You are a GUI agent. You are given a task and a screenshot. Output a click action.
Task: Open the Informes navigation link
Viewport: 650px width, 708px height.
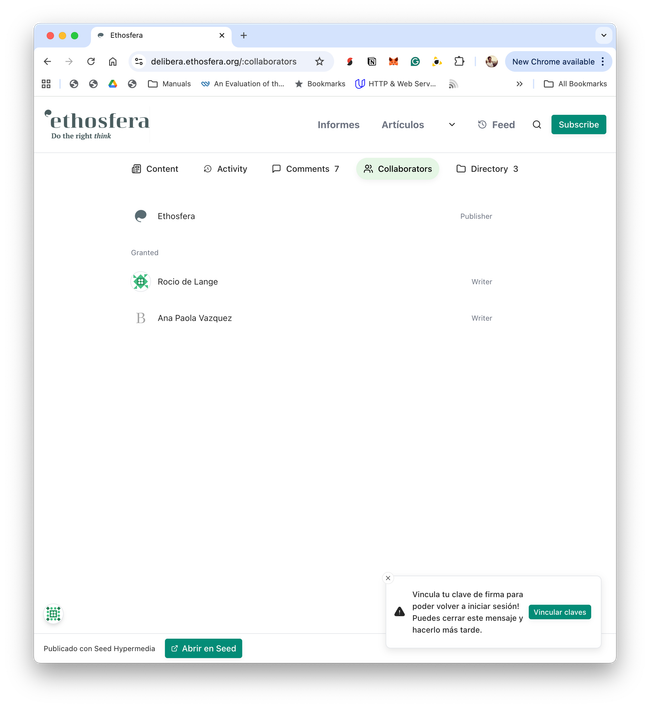(338, 125)
